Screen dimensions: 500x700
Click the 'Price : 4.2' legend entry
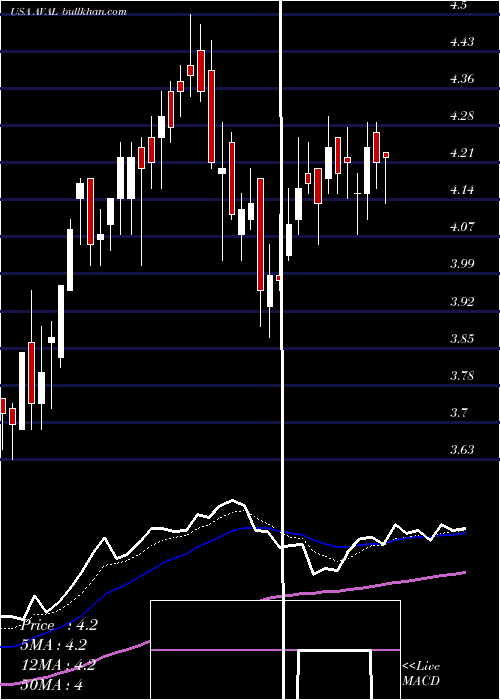tap(59, 625)
